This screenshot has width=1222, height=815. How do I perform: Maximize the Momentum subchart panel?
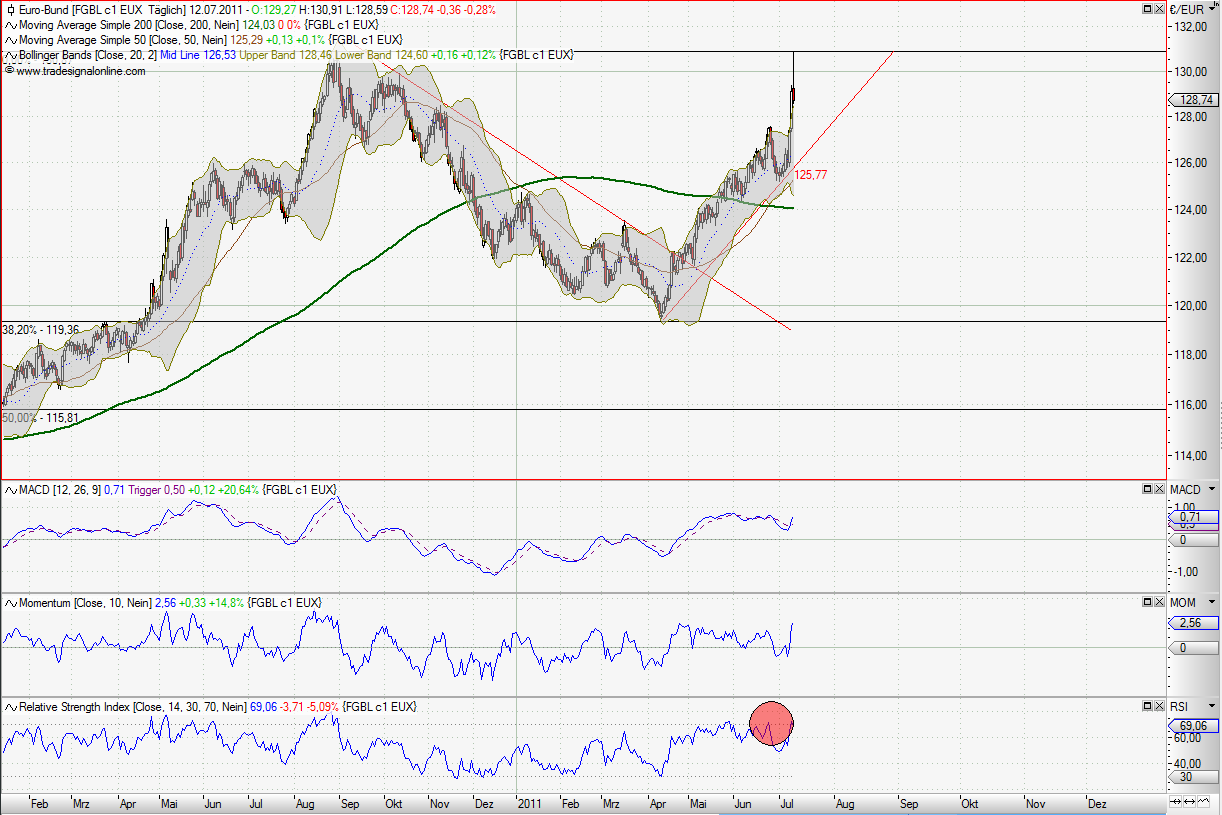(1147, 600)
